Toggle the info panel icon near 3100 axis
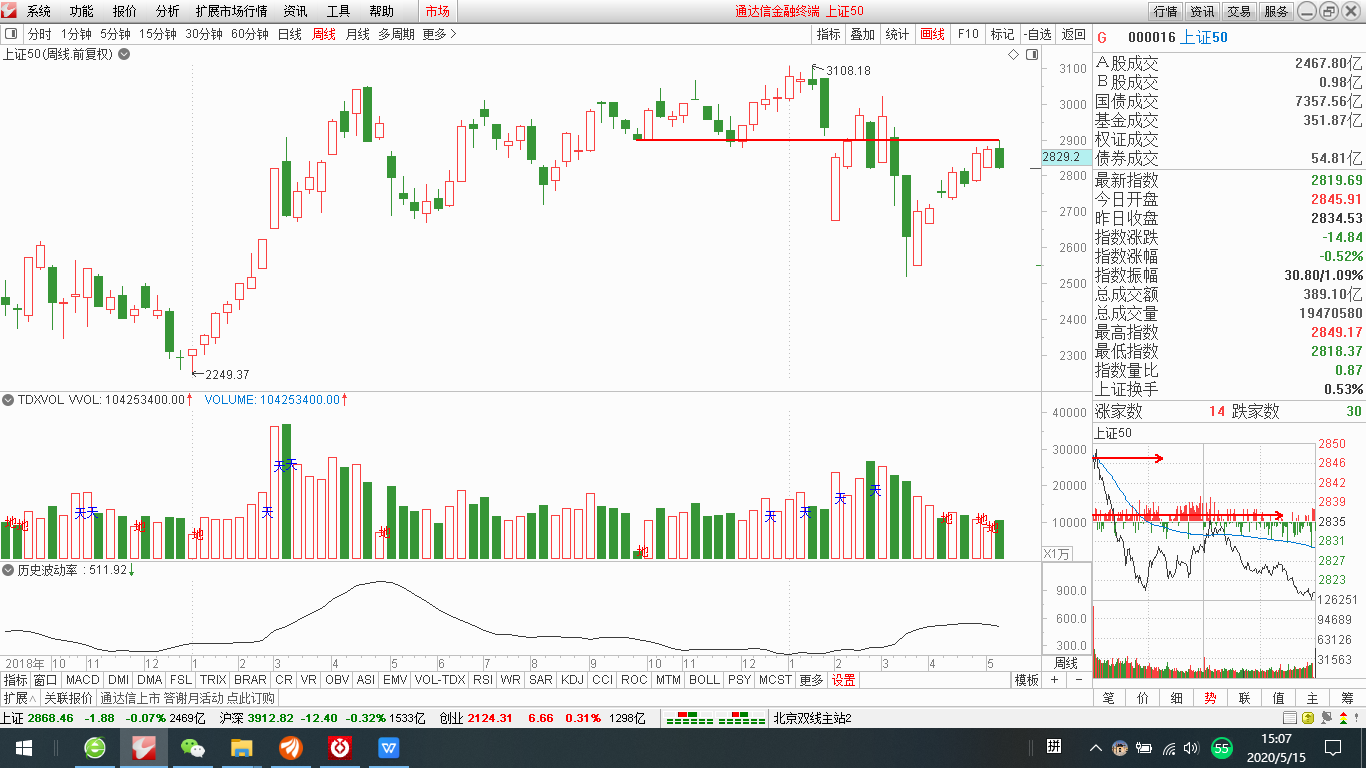 [1030, 54]
